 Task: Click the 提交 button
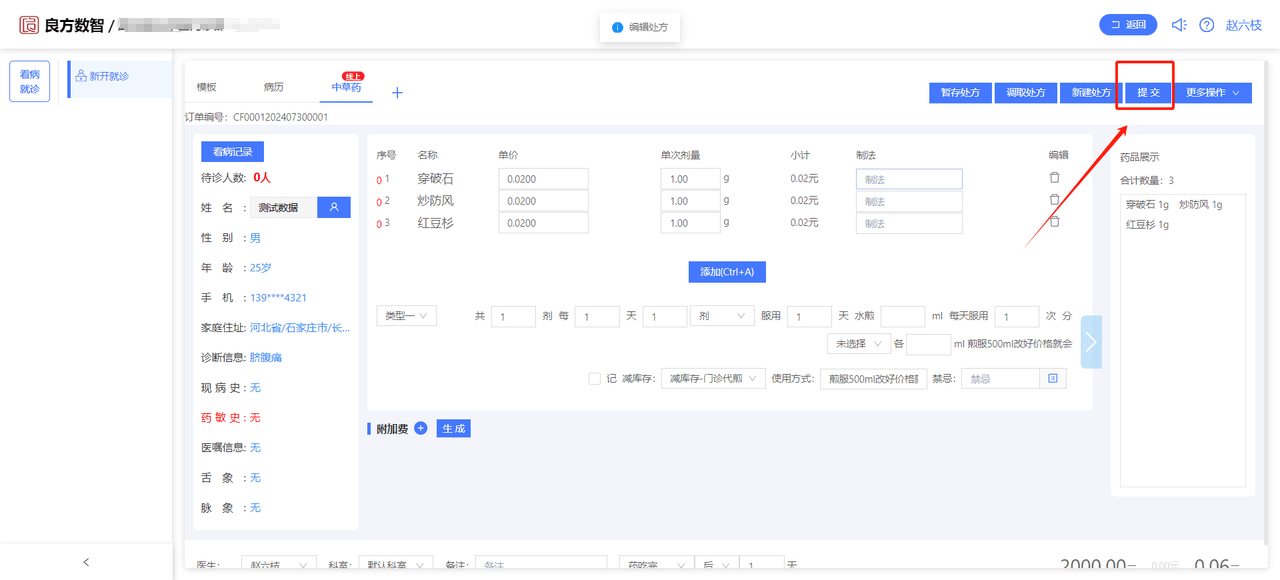pyautogui.click(x=1147, y=92)
